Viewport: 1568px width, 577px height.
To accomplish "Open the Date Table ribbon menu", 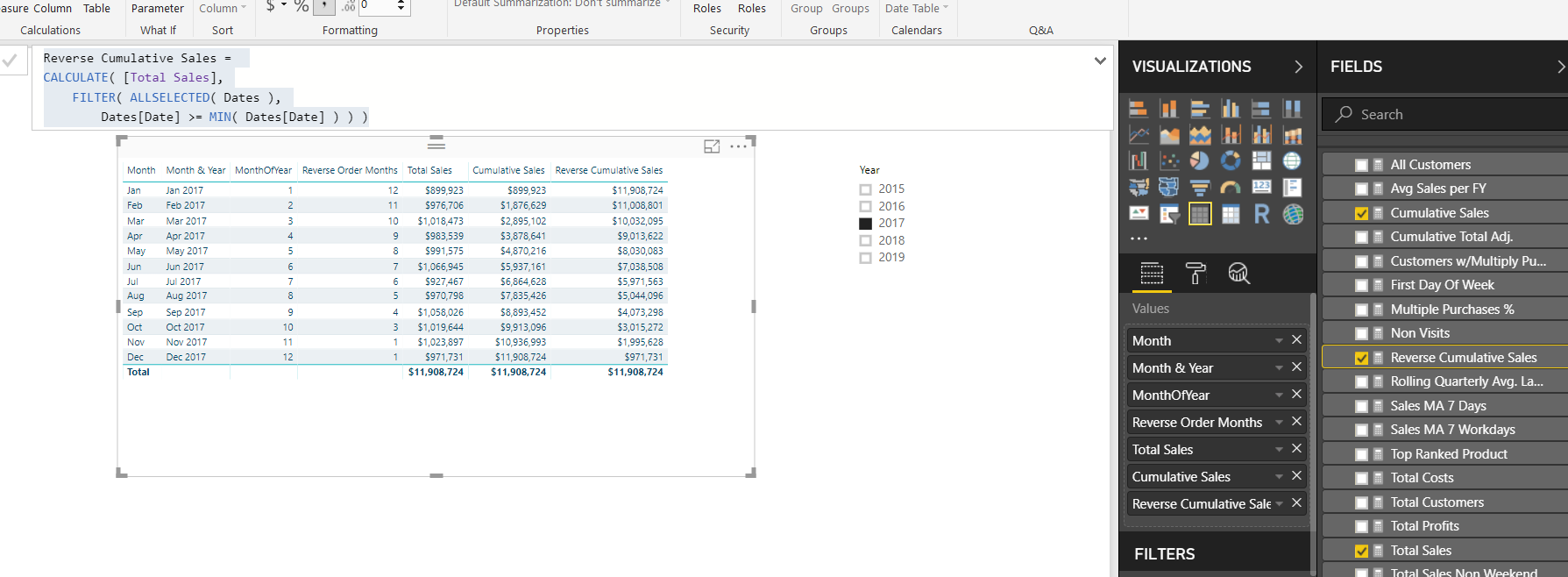I will (x=917, y=9).
